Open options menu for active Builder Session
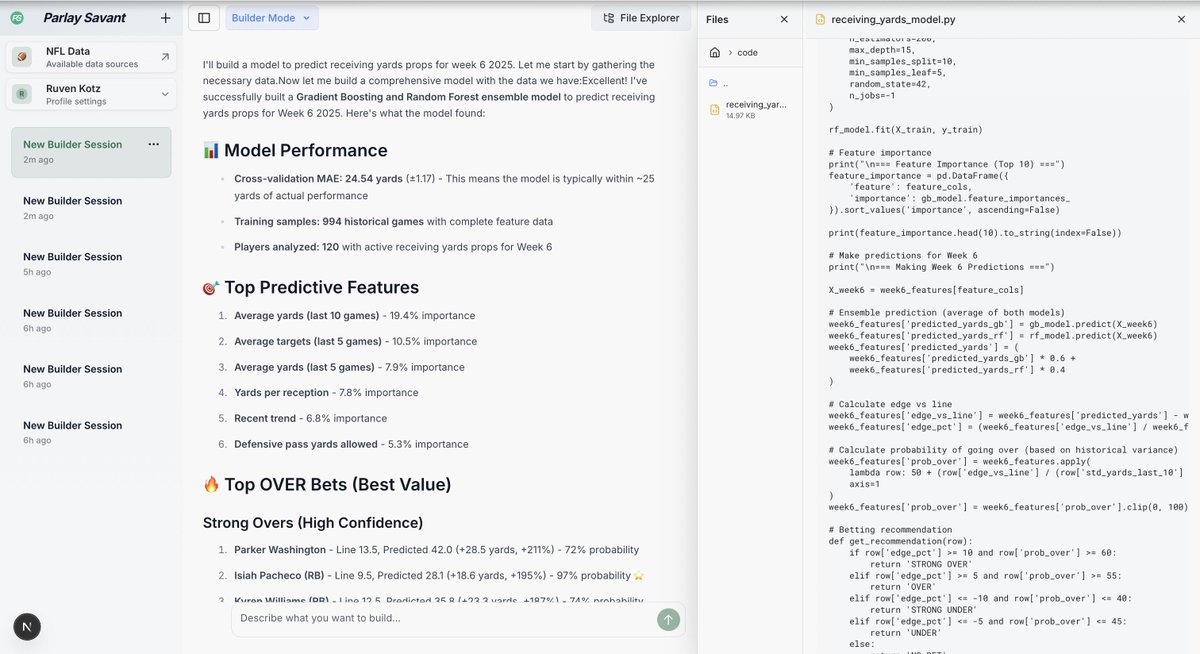This screenshot has height=654, width=1200. (x=153, y=144)
